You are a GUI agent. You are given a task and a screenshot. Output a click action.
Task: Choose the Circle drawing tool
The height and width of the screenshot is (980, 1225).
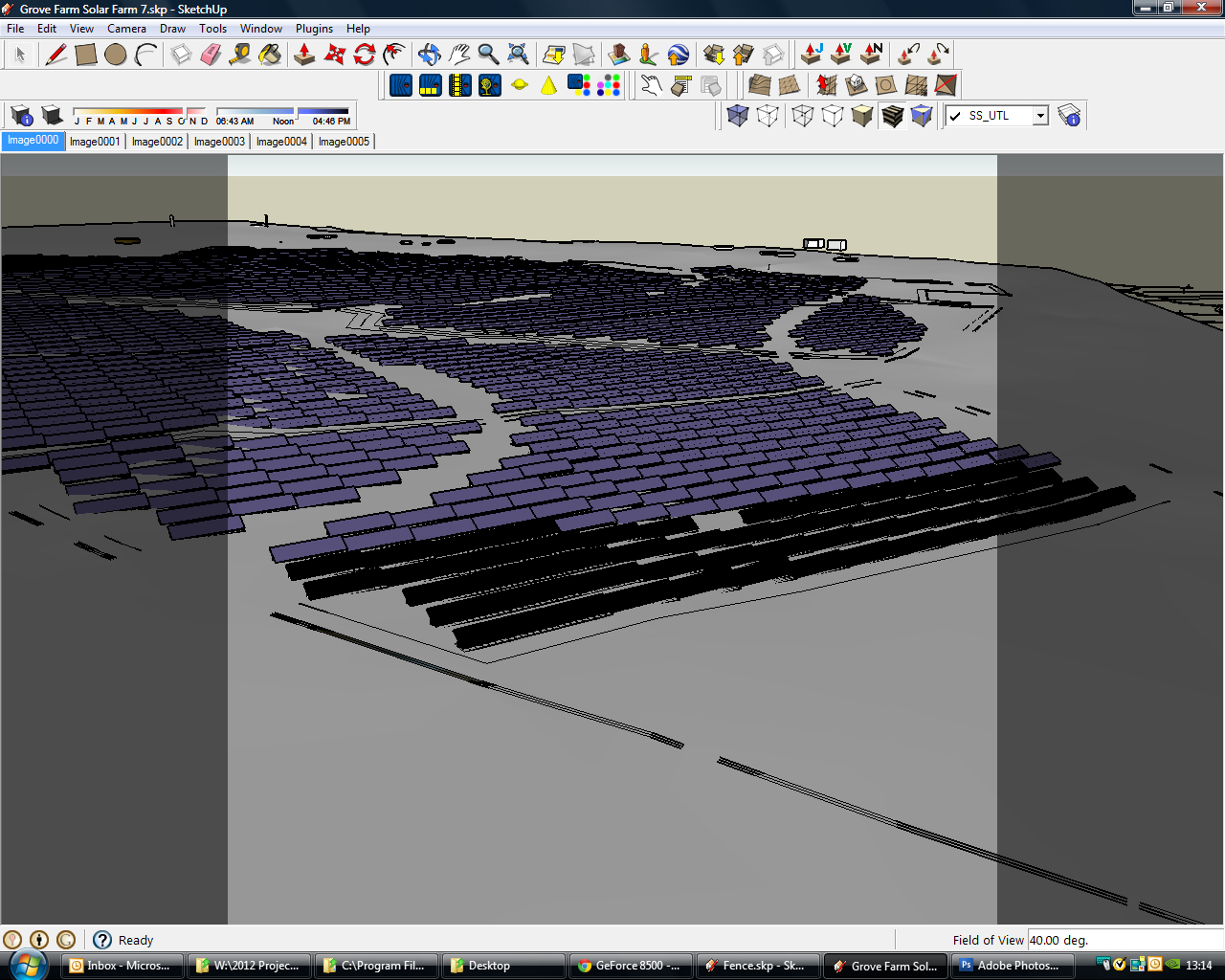tap(115, 55)
